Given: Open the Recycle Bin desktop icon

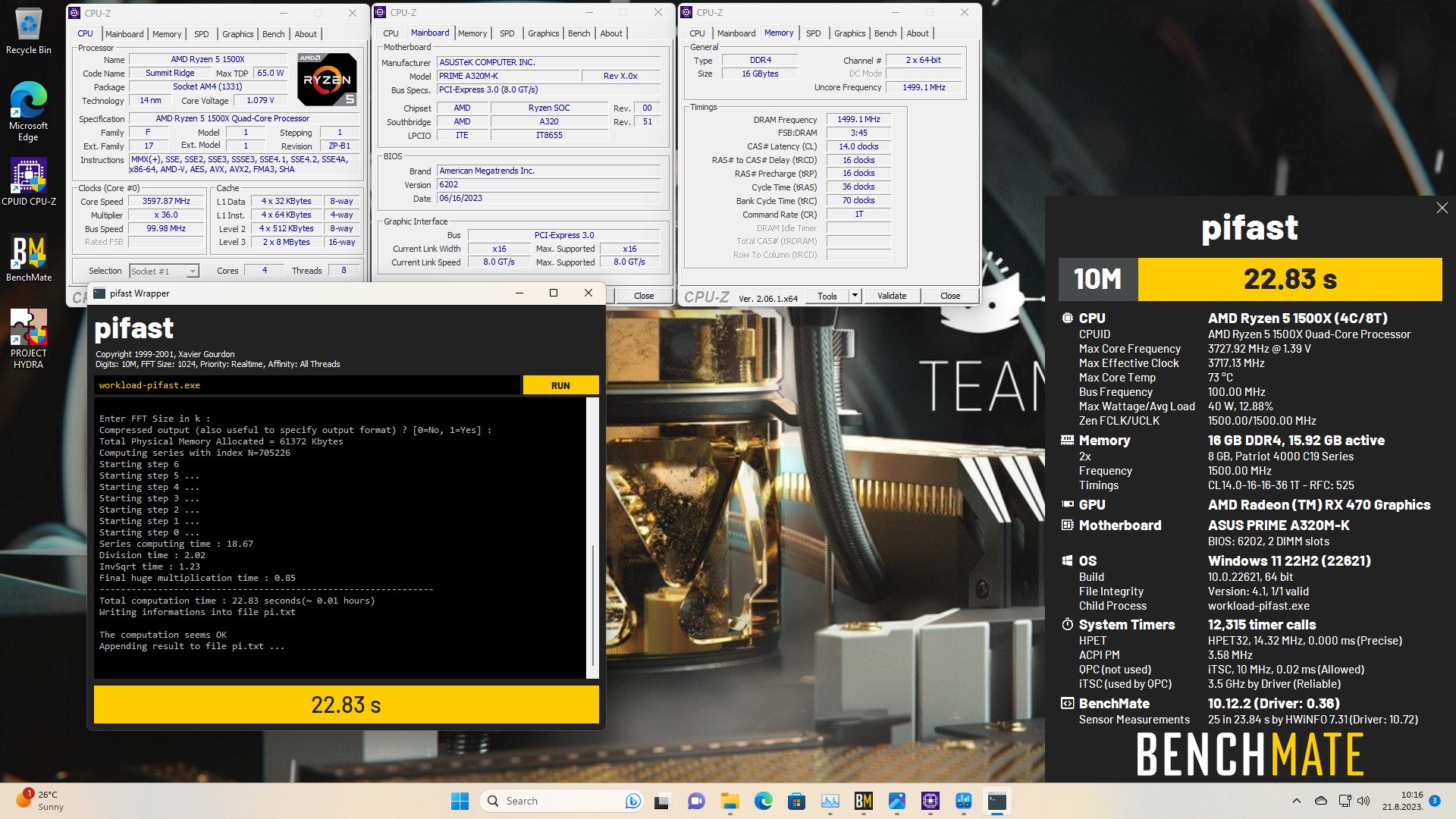Looking at the screenshot, I should pos(28,32).
